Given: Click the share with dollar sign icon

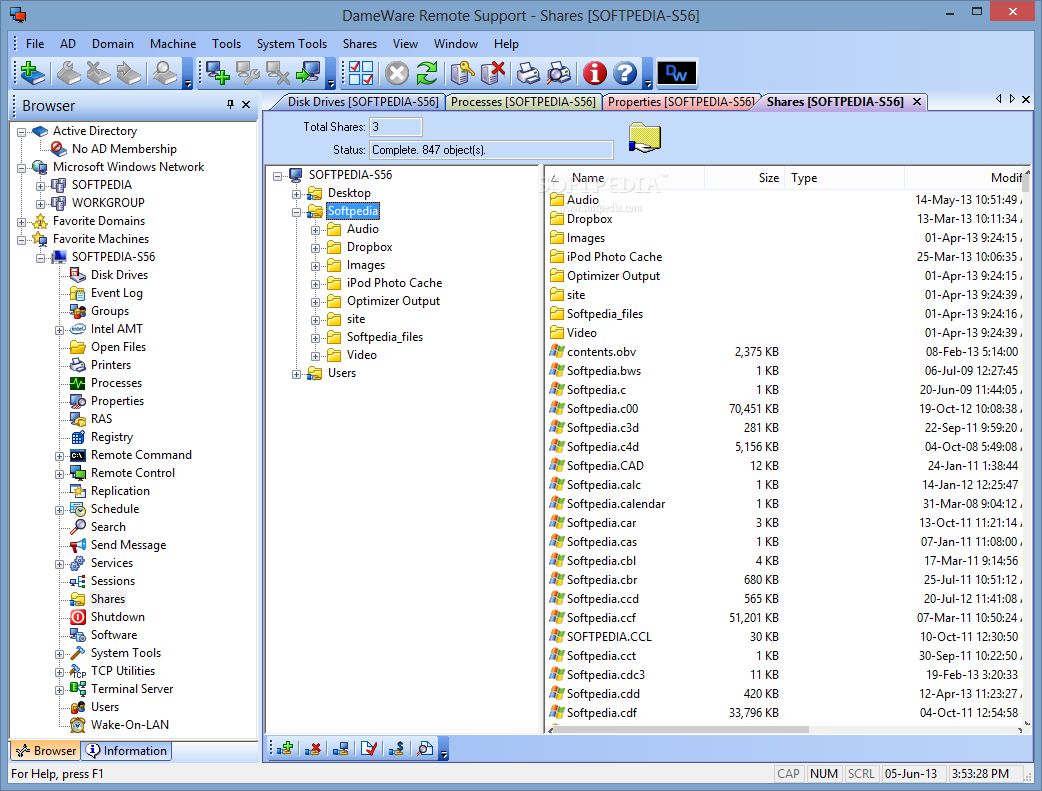Looking at the screenshot, I should [397, 749].
